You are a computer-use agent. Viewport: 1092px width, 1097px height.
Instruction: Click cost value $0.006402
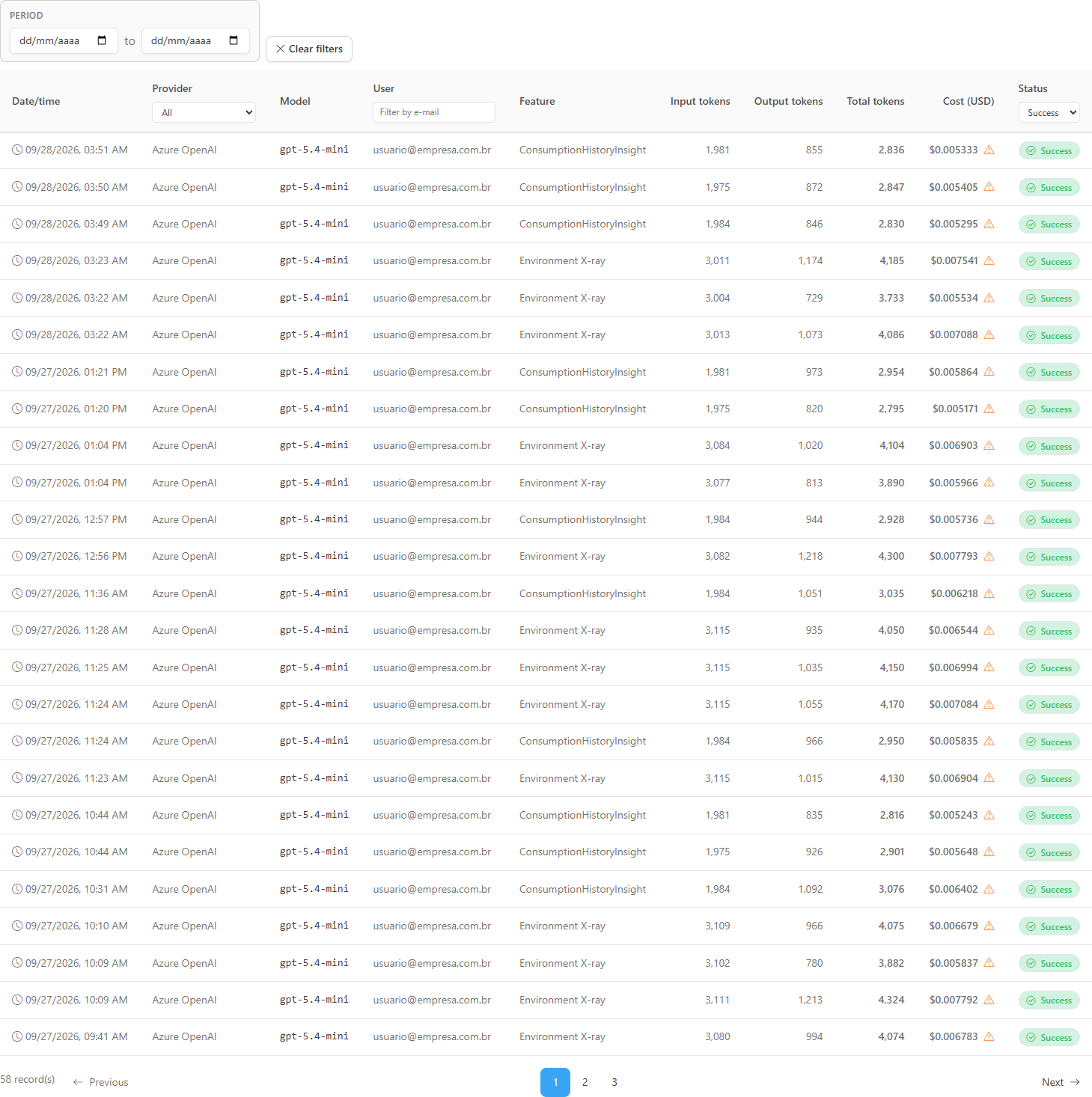pyautogui.click(x=953, y=889)
